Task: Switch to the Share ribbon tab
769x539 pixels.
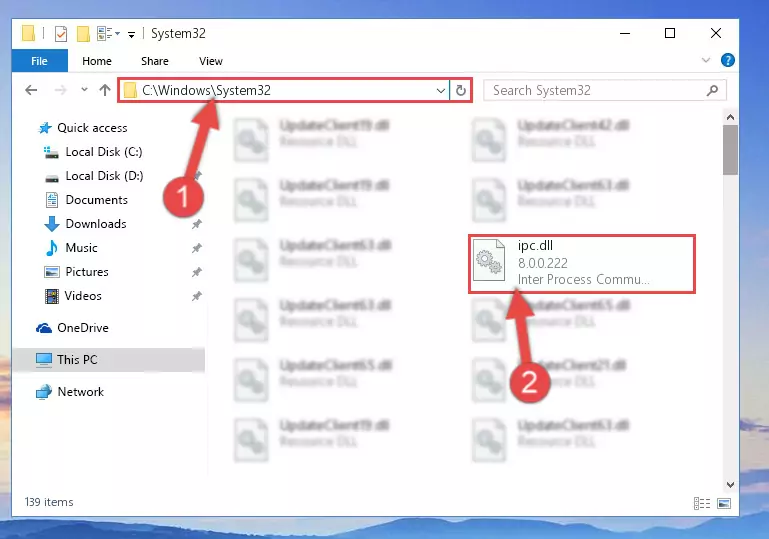Action: [x=154, y=61]
